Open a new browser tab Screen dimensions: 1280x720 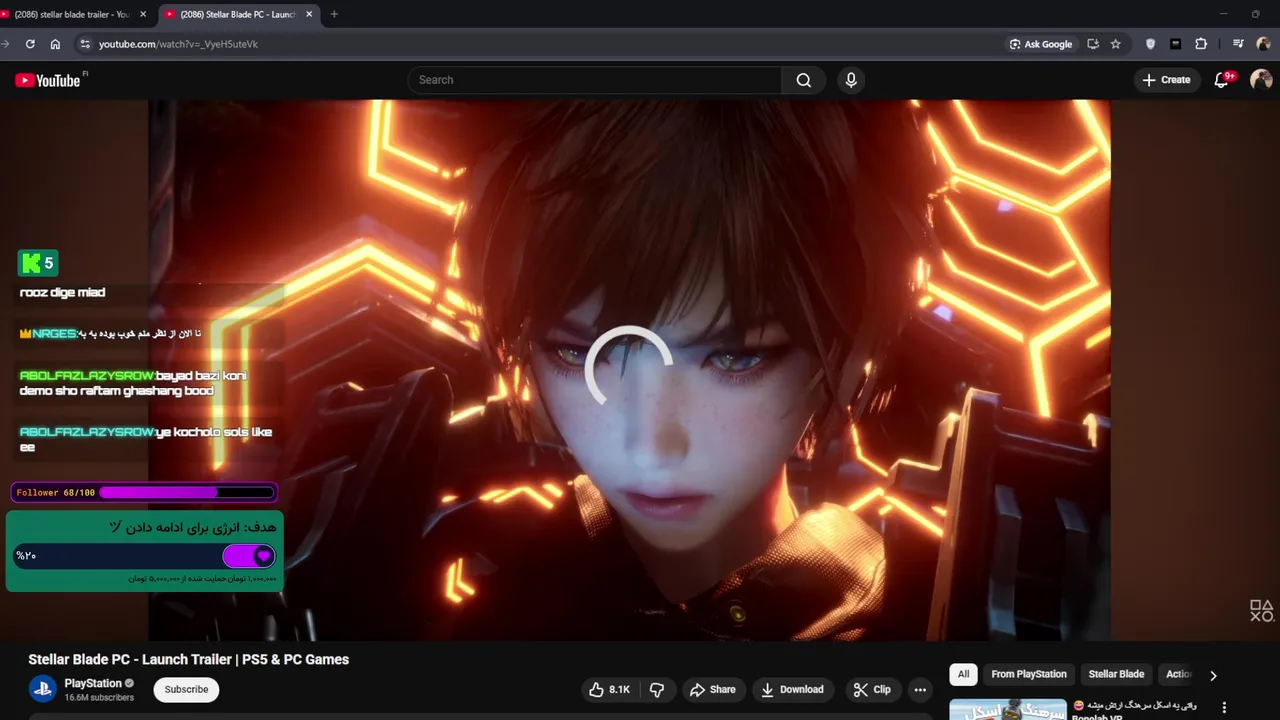click(x=334, y=14)
